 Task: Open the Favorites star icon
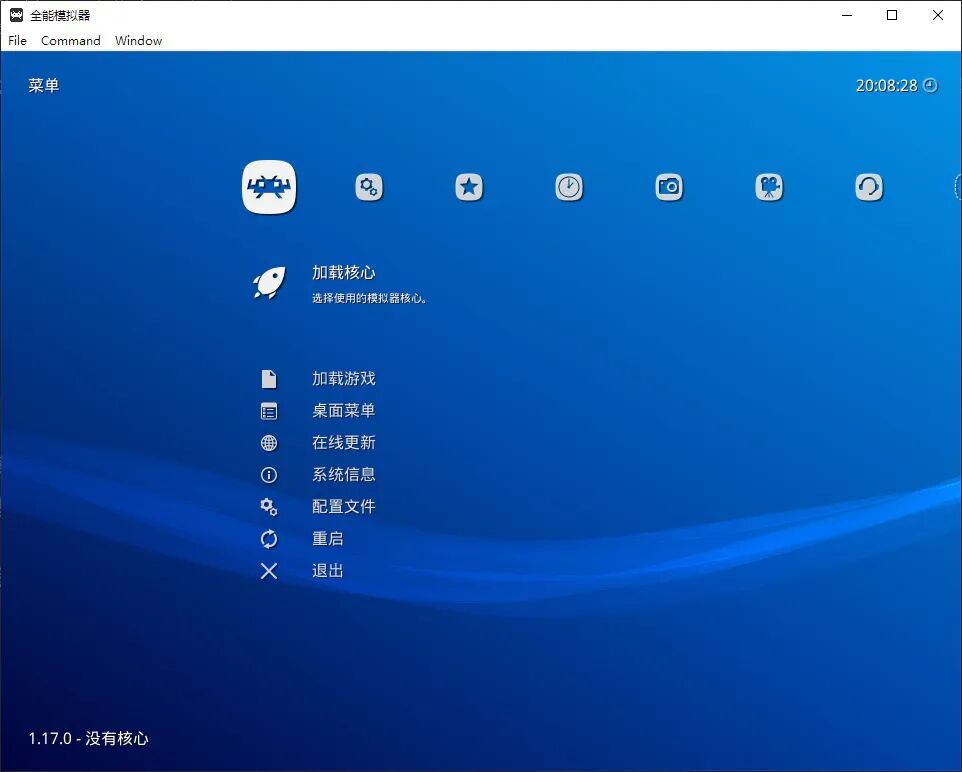[469, 186]
